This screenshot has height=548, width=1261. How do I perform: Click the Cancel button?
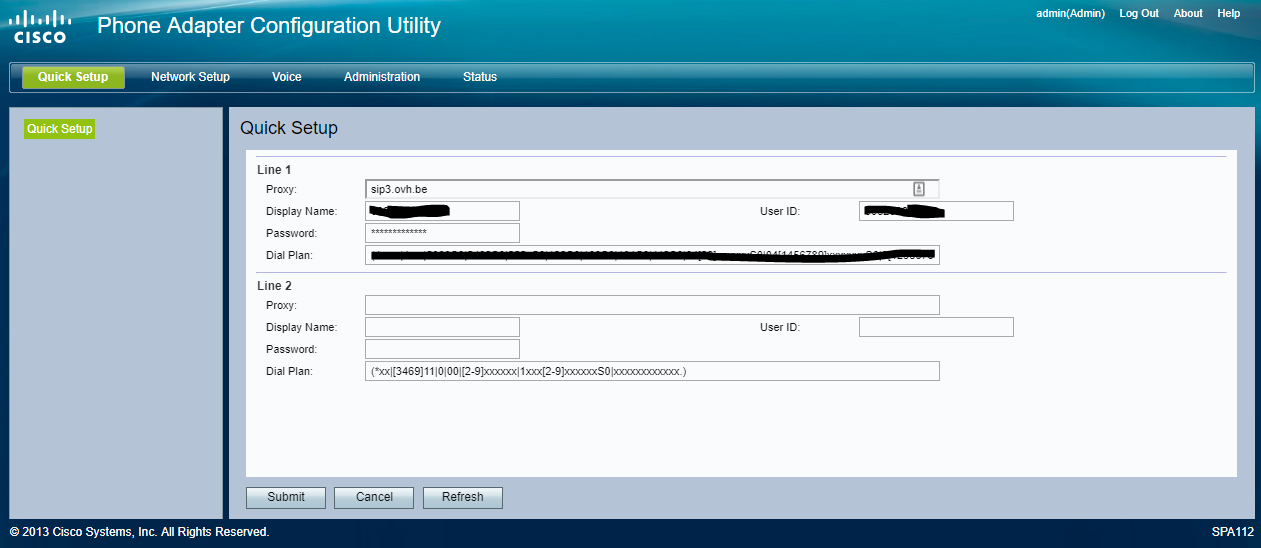tap(374, 497)
